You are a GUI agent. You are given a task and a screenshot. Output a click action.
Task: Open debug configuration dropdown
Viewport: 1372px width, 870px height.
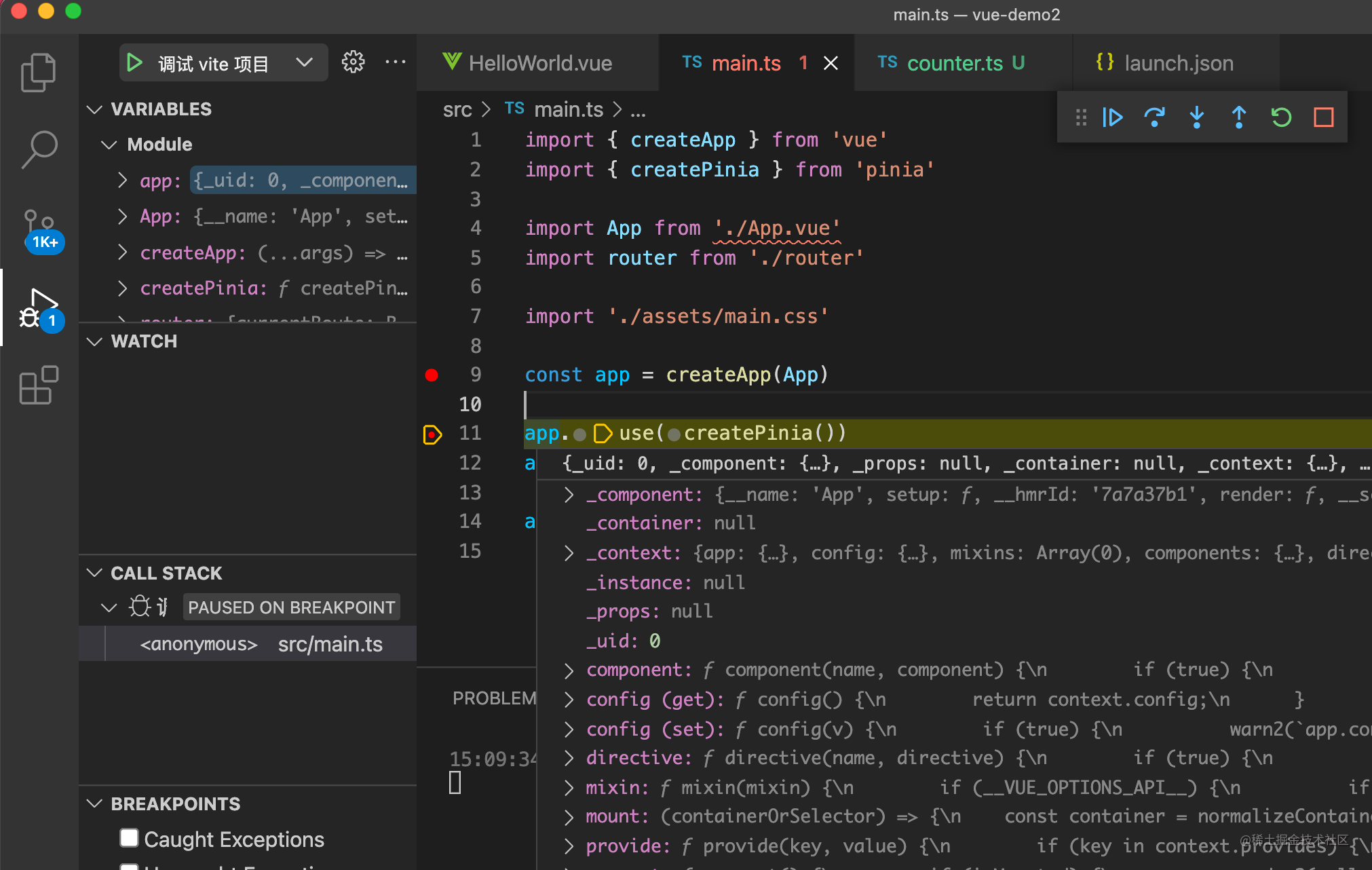pos(305,62)
